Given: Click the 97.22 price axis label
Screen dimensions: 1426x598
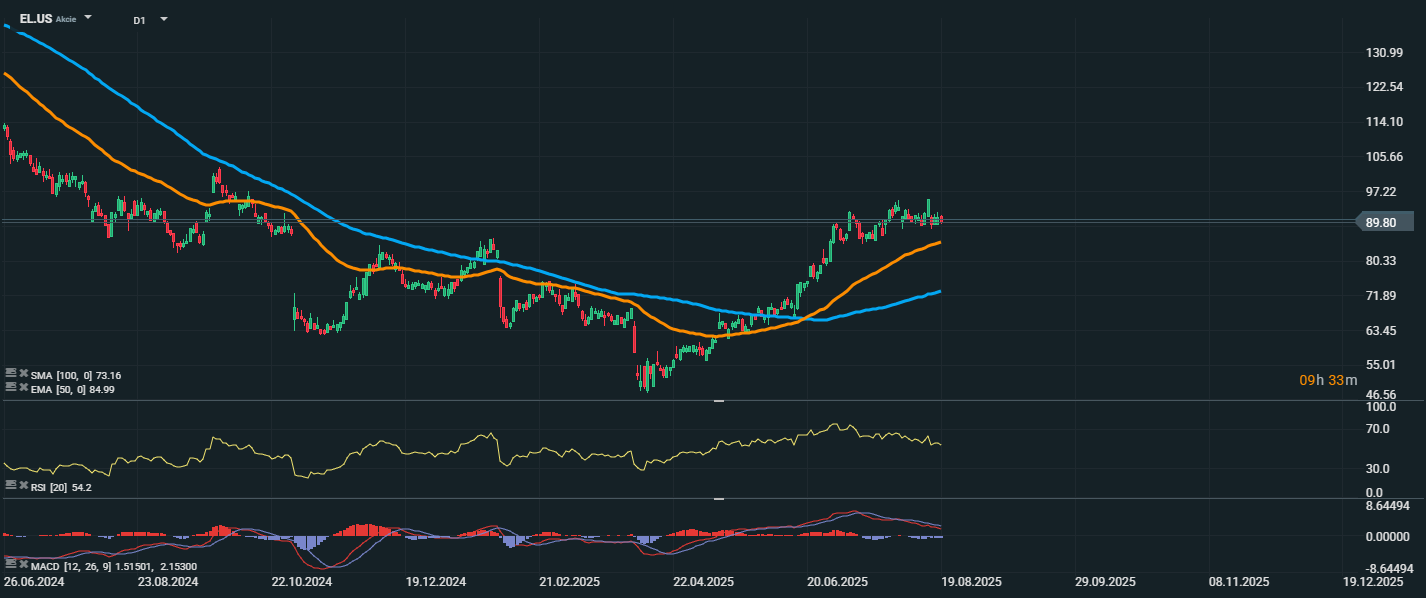Looking at the screenshot, I should click(1382, 191).
